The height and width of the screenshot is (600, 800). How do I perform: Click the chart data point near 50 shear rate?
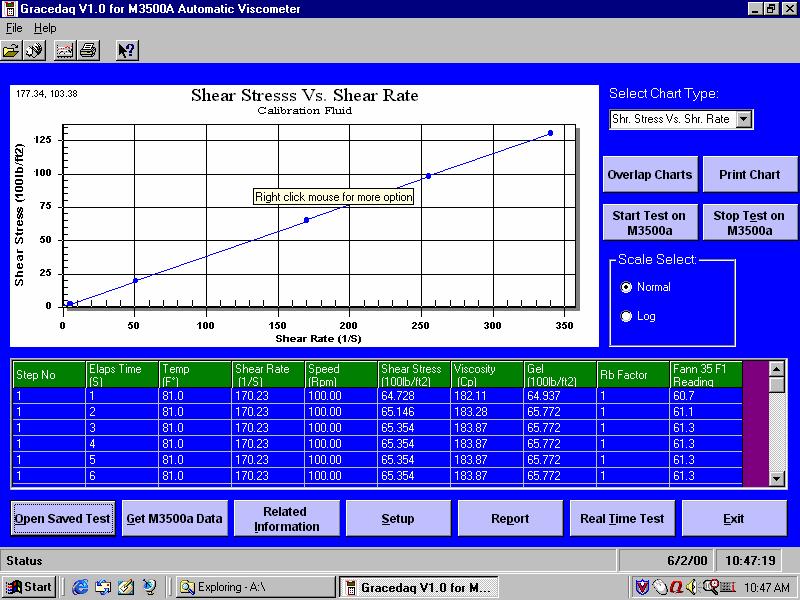135,281
